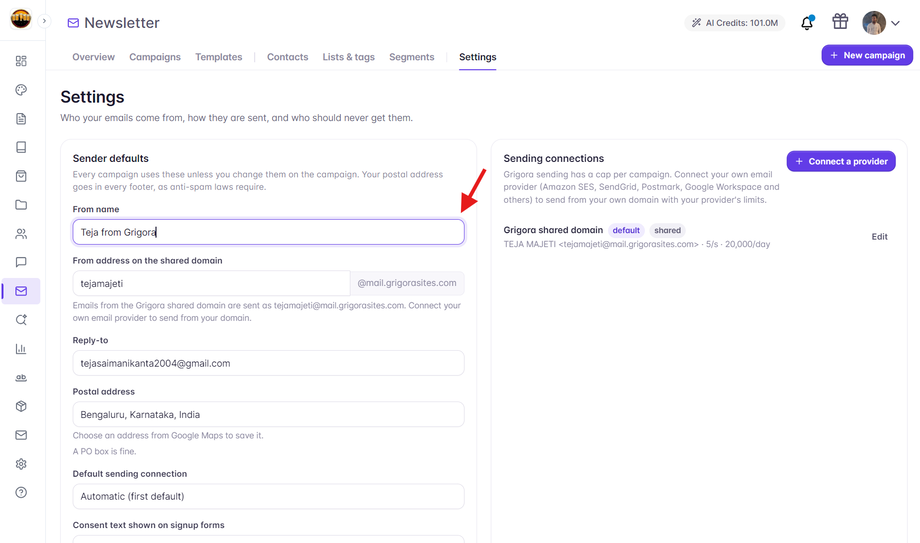Open the palette design icon in sidebar
This screenshot has width=920, height=543.
click(21, 90)
